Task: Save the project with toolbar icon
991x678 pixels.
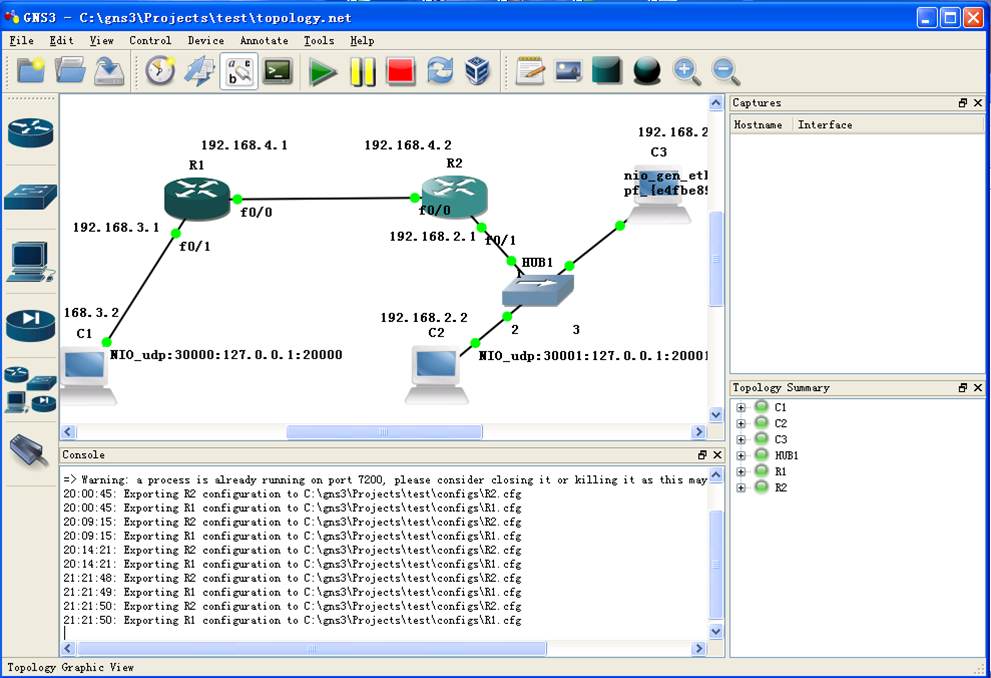Action: (x=109, y=71)
